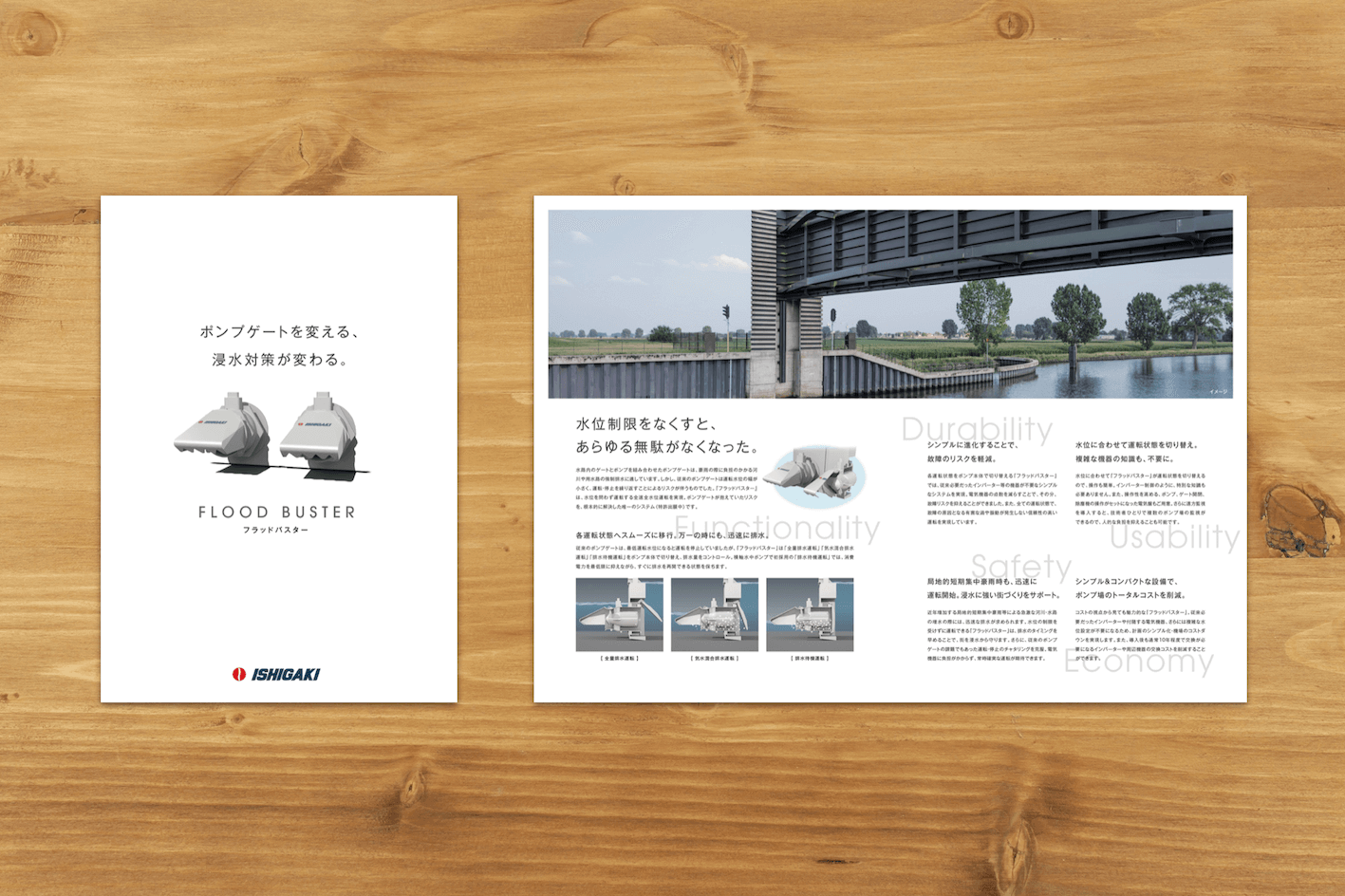Click the Economy heading word

(x=1139, y=662)
